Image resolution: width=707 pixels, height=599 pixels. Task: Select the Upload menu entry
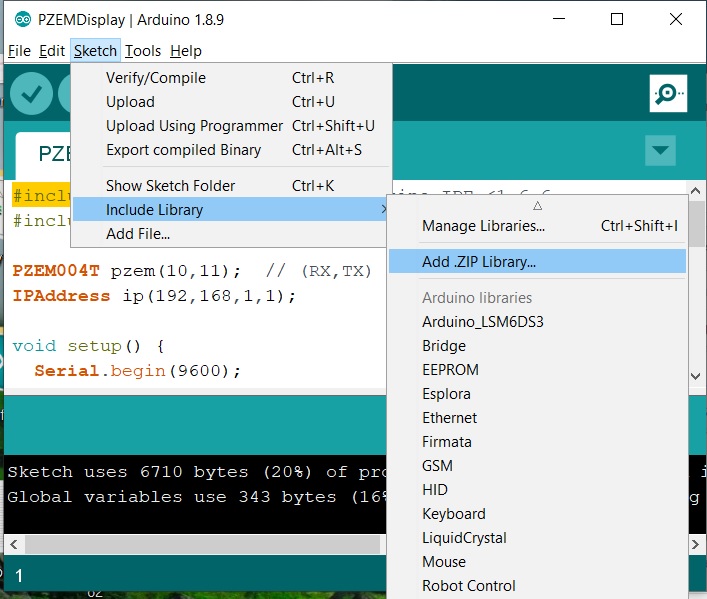click(230, 101)
